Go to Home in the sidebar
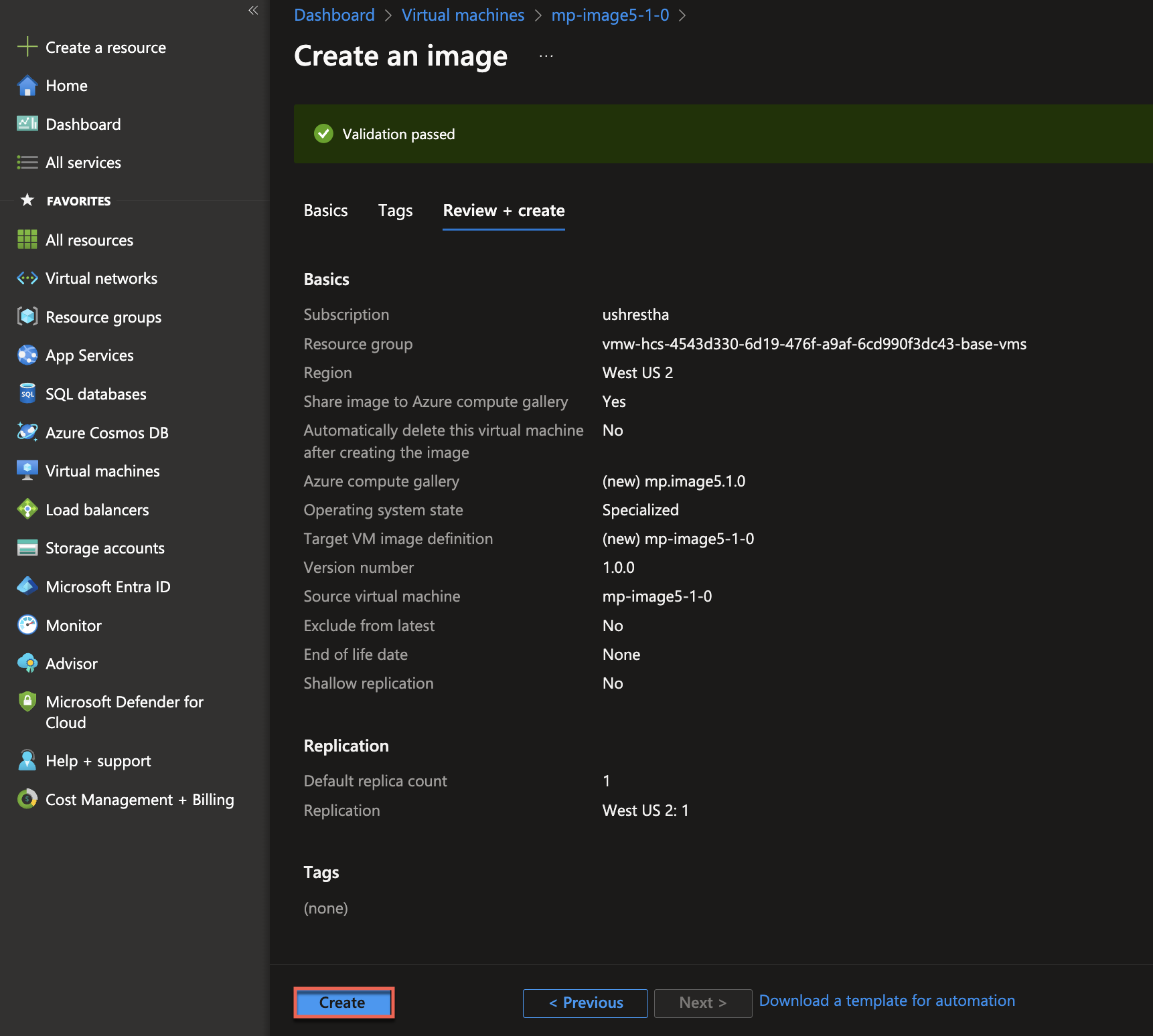 (x=67, y=86)
